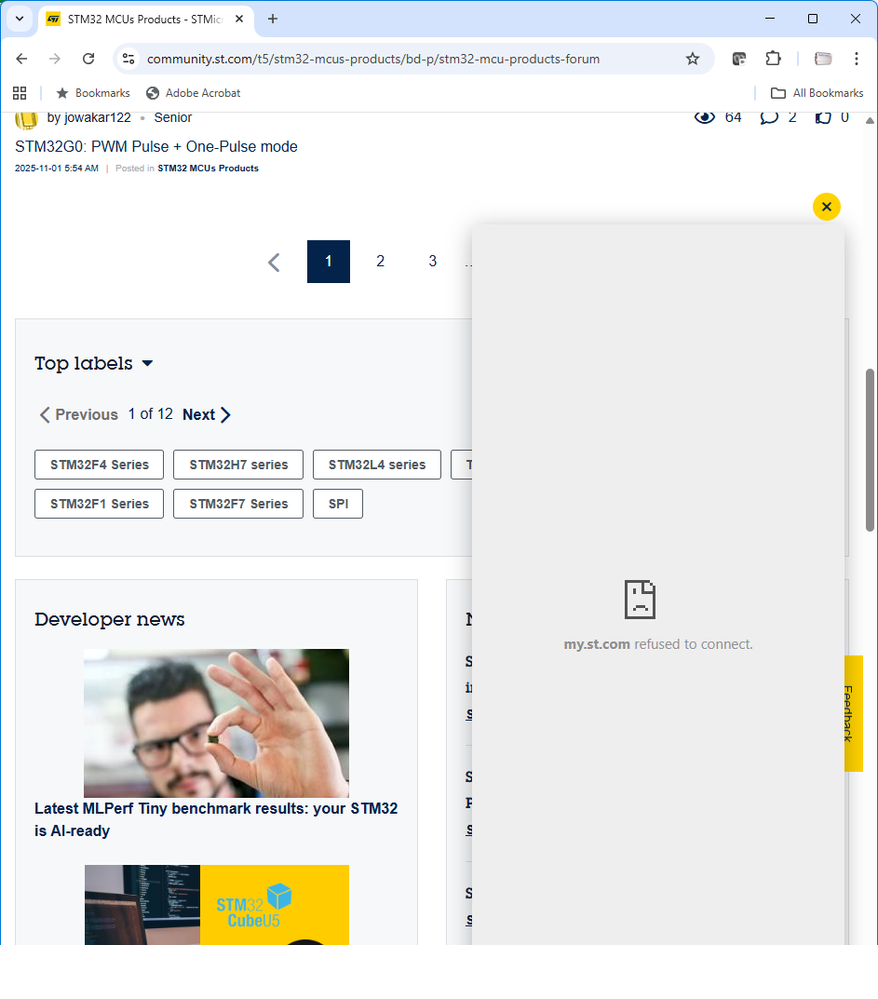
Task: Open the Adobe Acrobat bookmark
Action: pyautogui.click(x=193, y=93)
